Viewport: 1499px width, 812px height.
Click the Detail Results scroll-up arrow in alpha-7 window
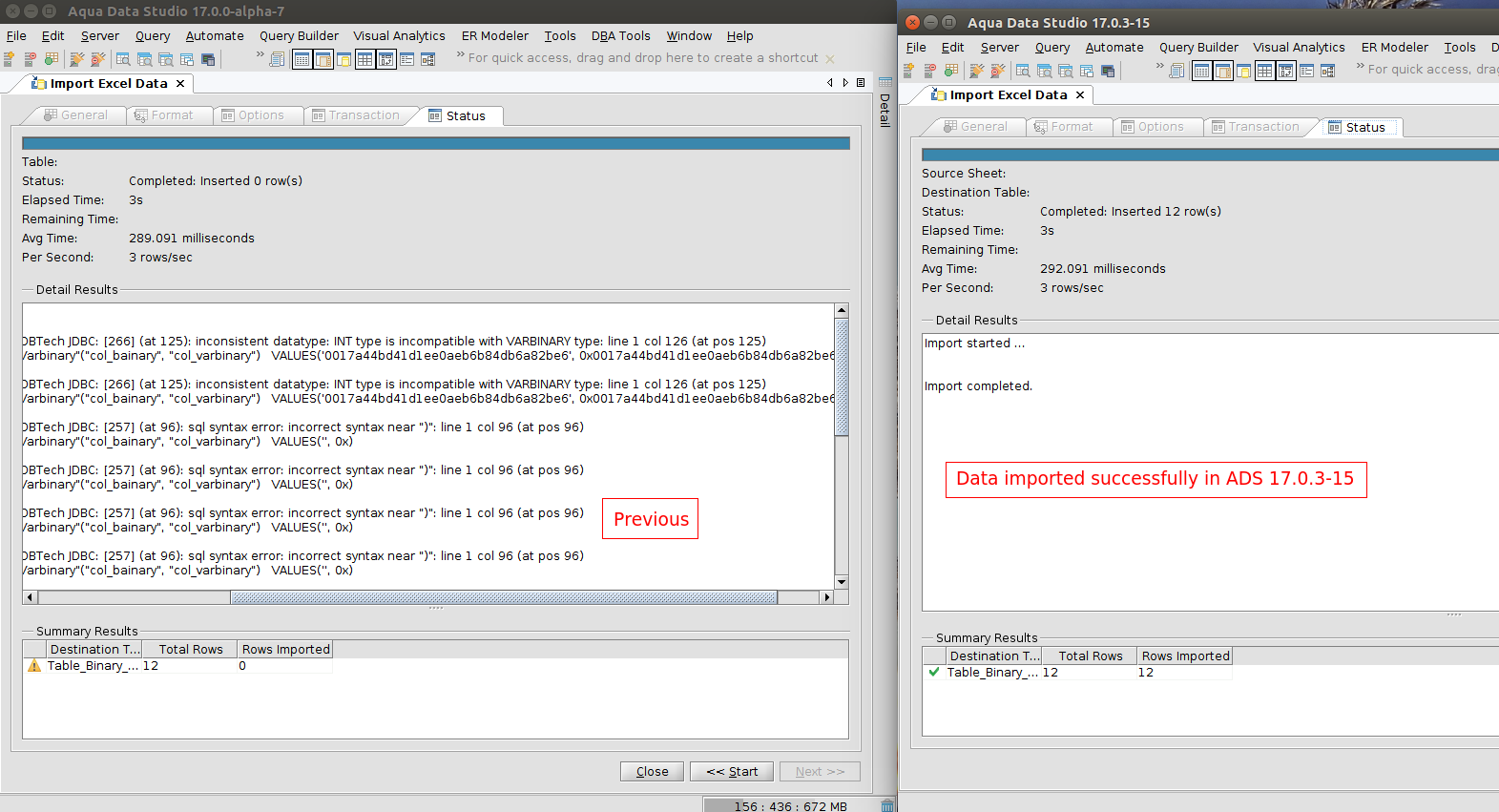[842, 310]
